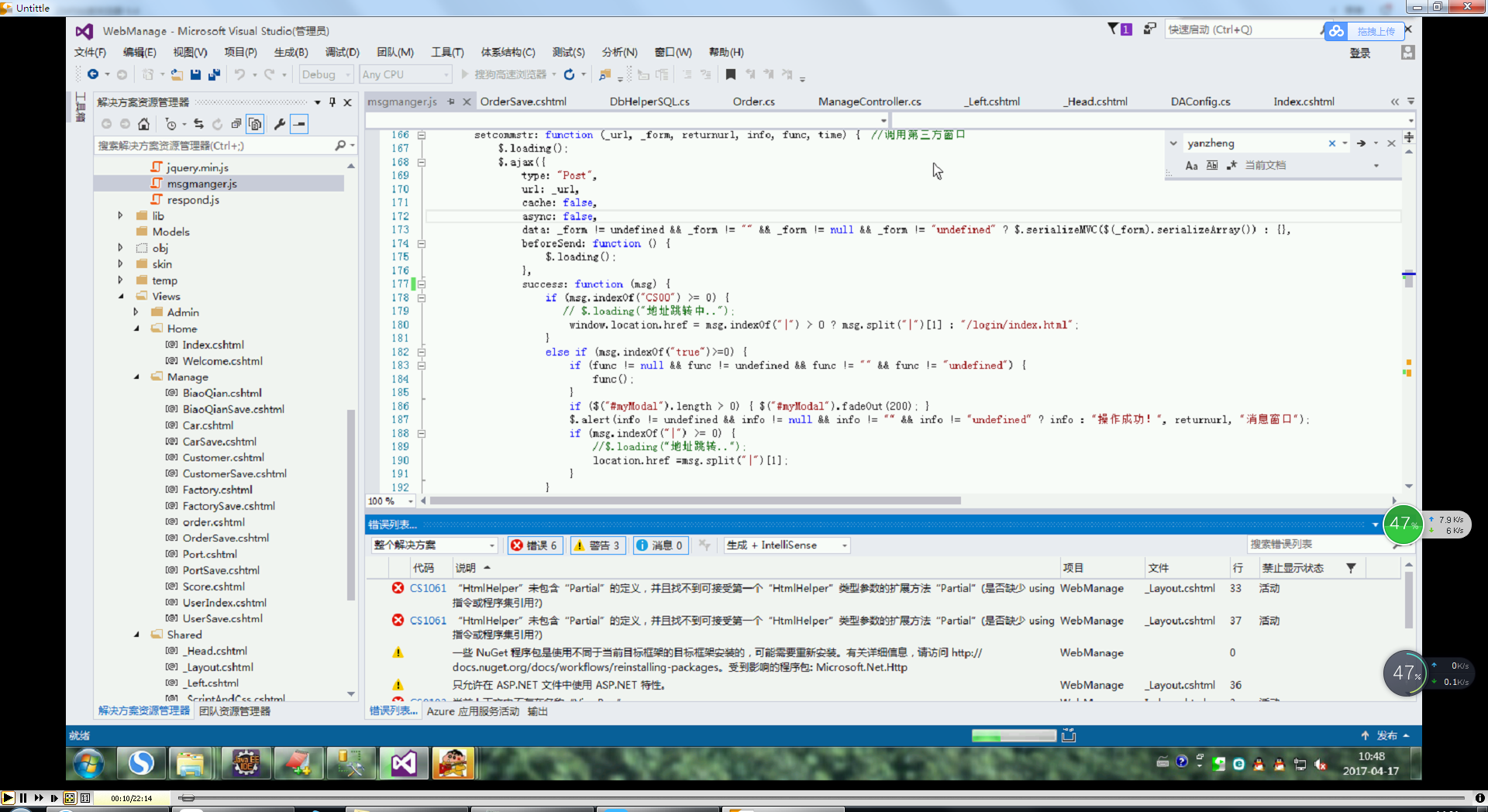Viewport: 1488px width, 812px height.
Task: Click the Save file icon in toolbar
Action: tap(195, 74)
